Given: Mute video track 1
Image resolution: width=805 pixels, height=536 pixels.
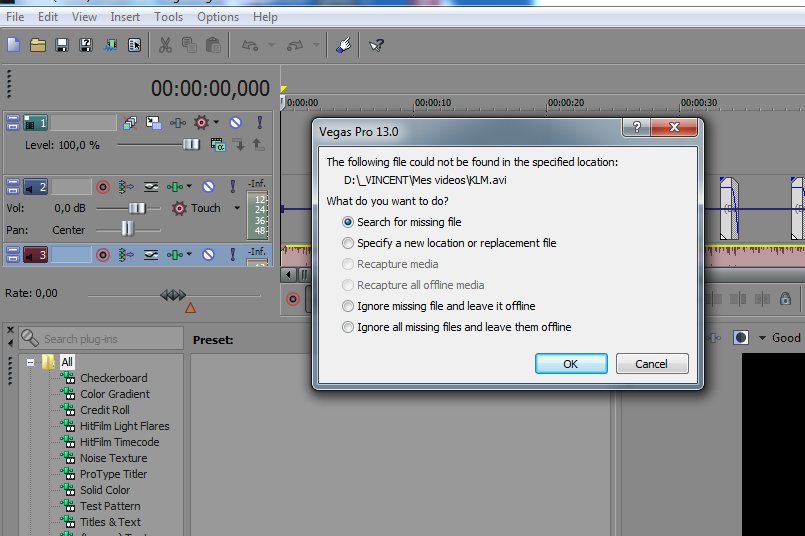Looking at the screenshot, I should [236, 123].
